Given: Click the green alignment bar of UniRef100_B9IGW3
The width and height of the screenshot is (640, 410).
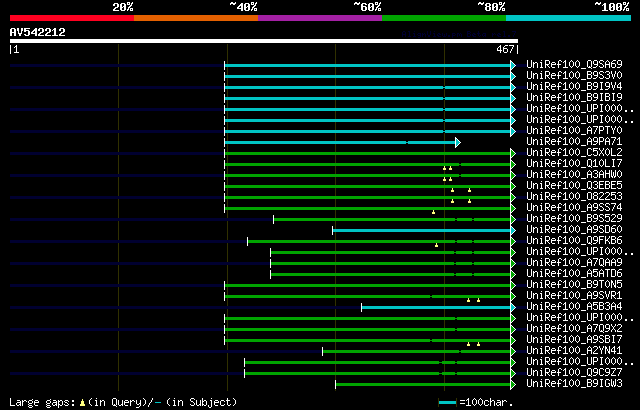Looking at the screenshot, I should tap(423, 385).
